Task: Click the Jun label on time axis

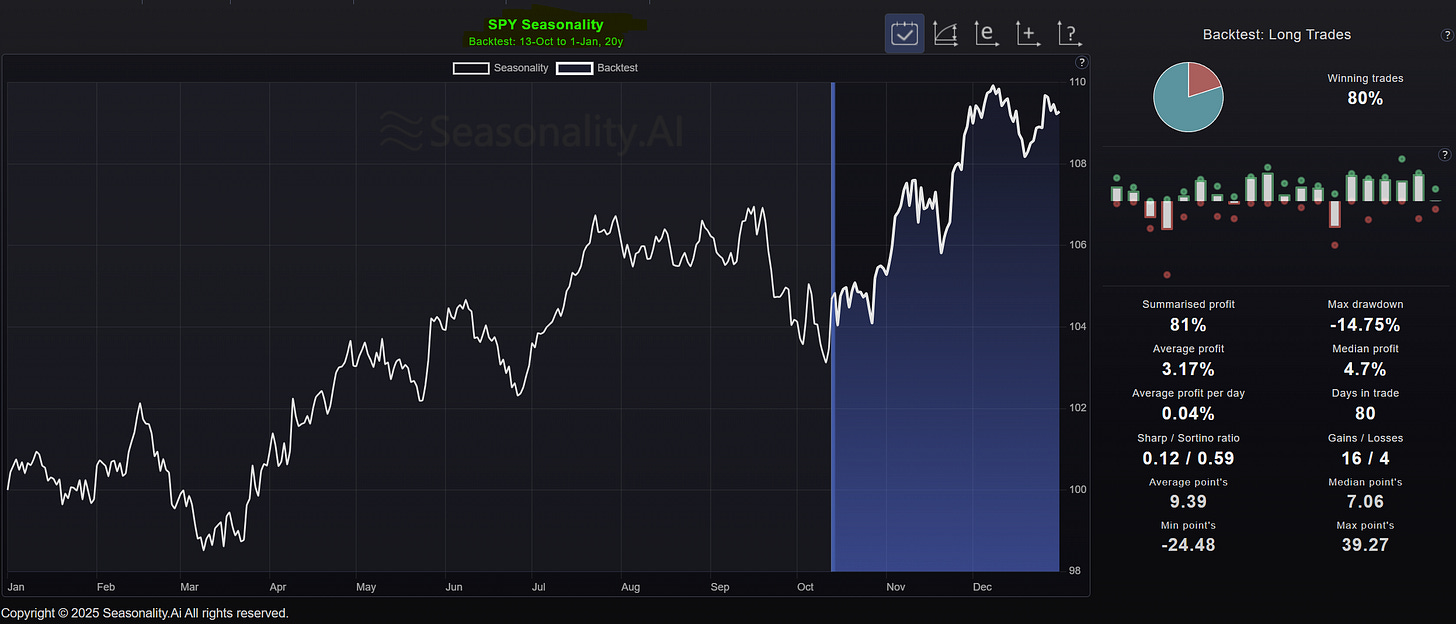Action: (x=453, y=587)
